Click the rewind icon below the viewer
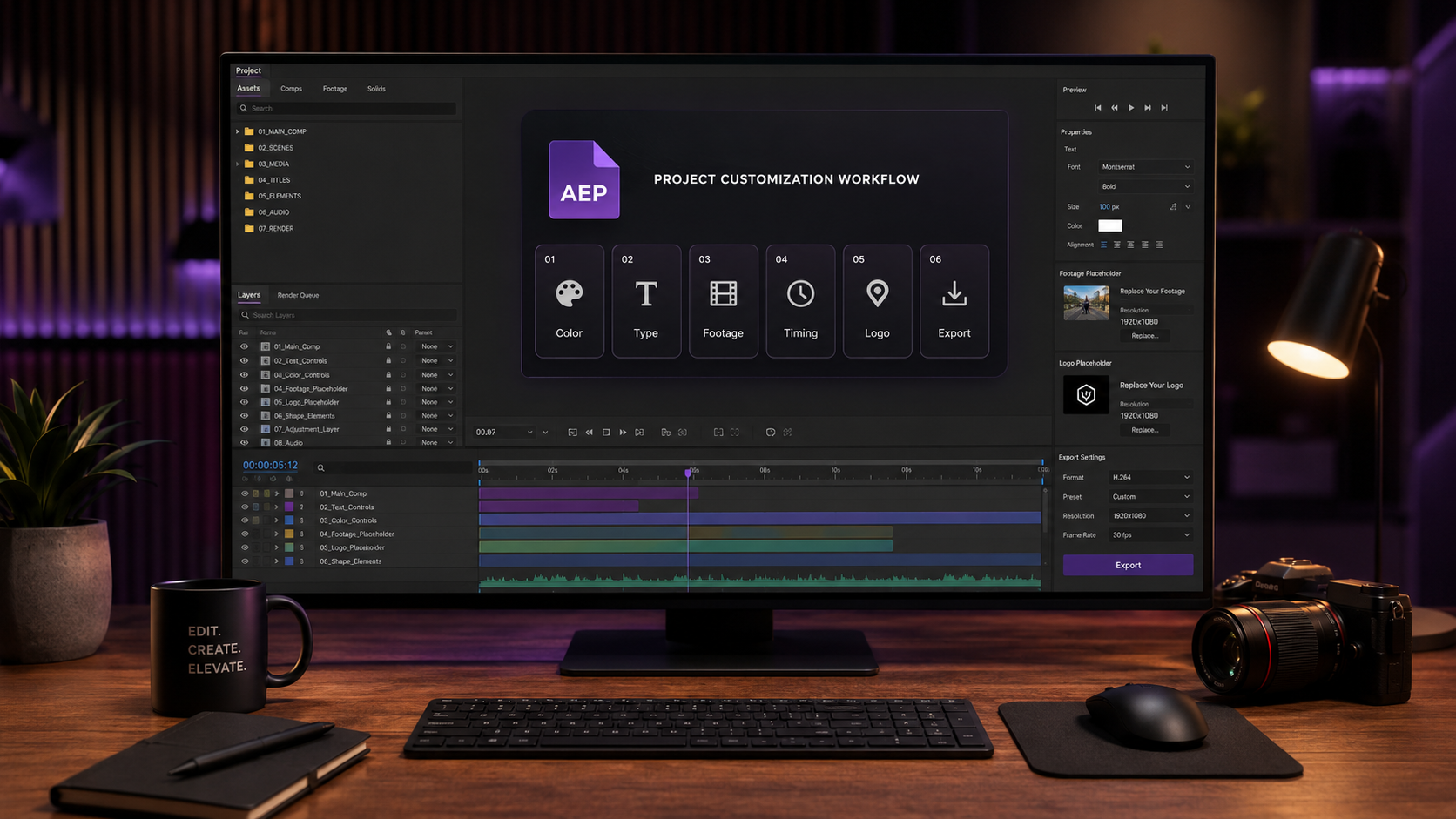Image resolution: width=1456 pixels, height=819 pixels. point(590,433)
